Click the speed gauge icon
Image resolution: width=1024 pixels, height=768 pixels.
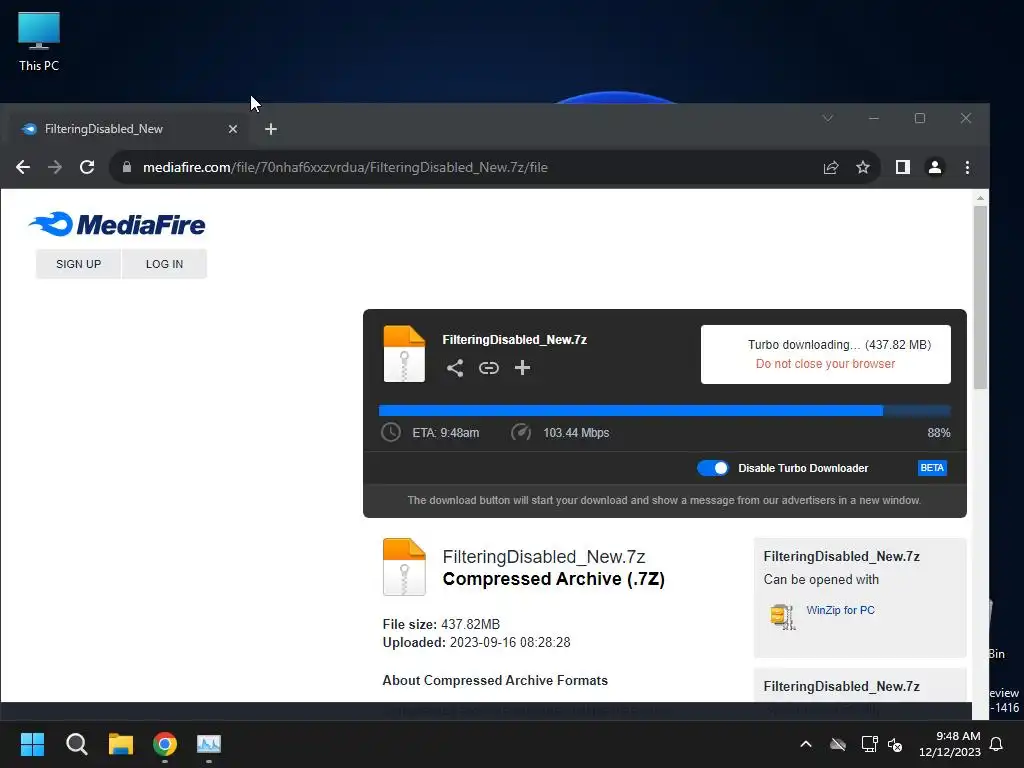520,432
